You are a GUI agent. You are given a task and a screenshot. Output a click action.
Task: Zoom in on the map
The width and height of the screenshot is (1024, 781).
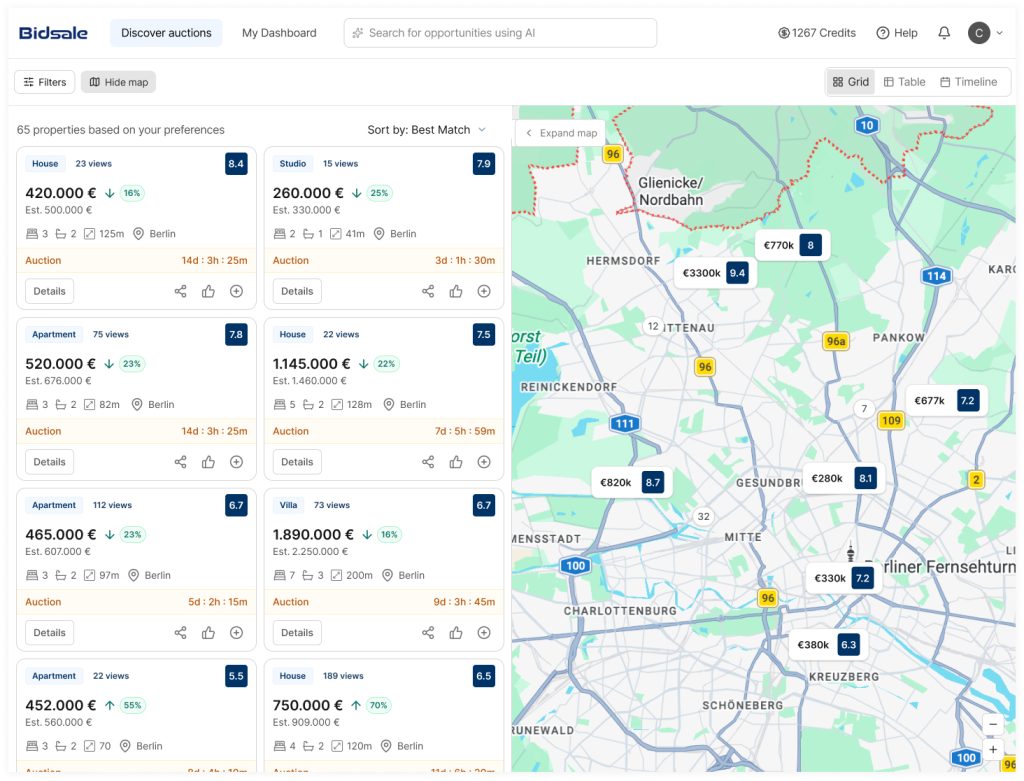[992, 749]
